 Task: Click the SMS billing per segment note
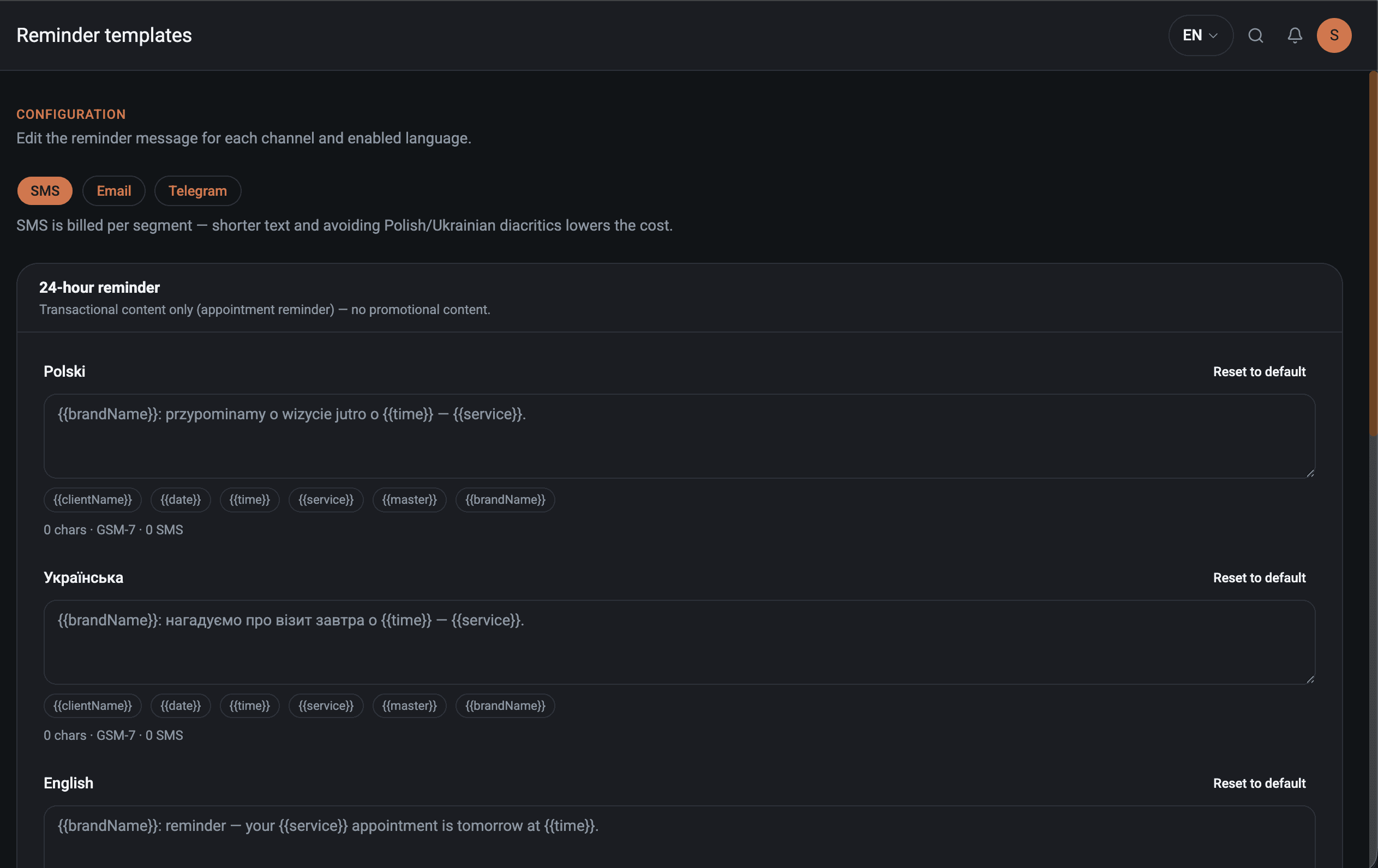coord(345,226)
